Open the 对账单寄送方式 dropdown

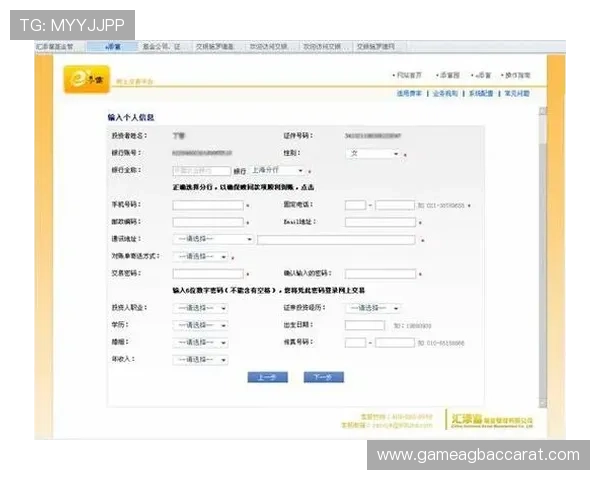tap(201, 256)
